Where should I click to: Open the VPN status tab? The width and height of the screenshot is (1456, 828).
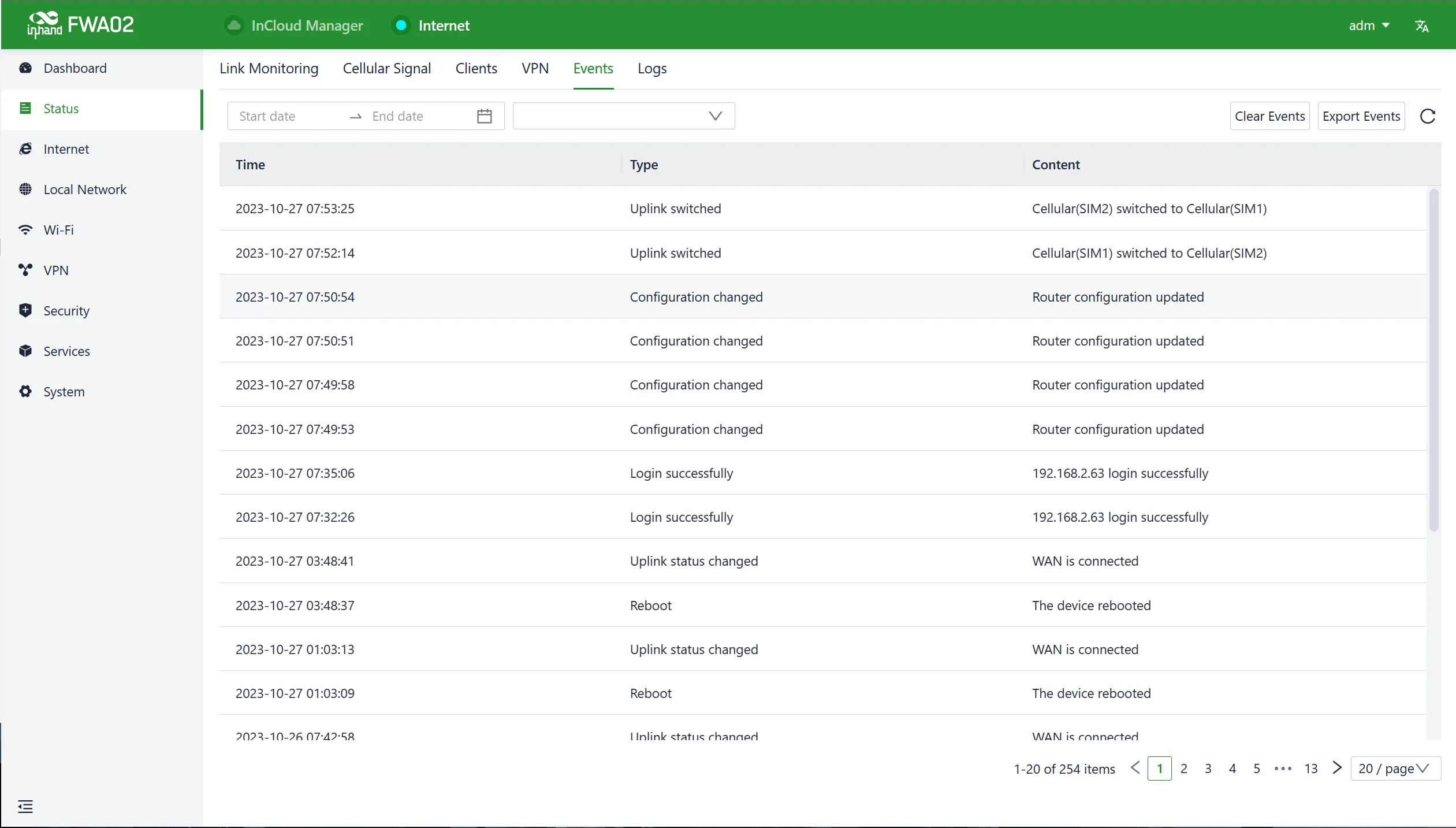[x=535, y=68]
